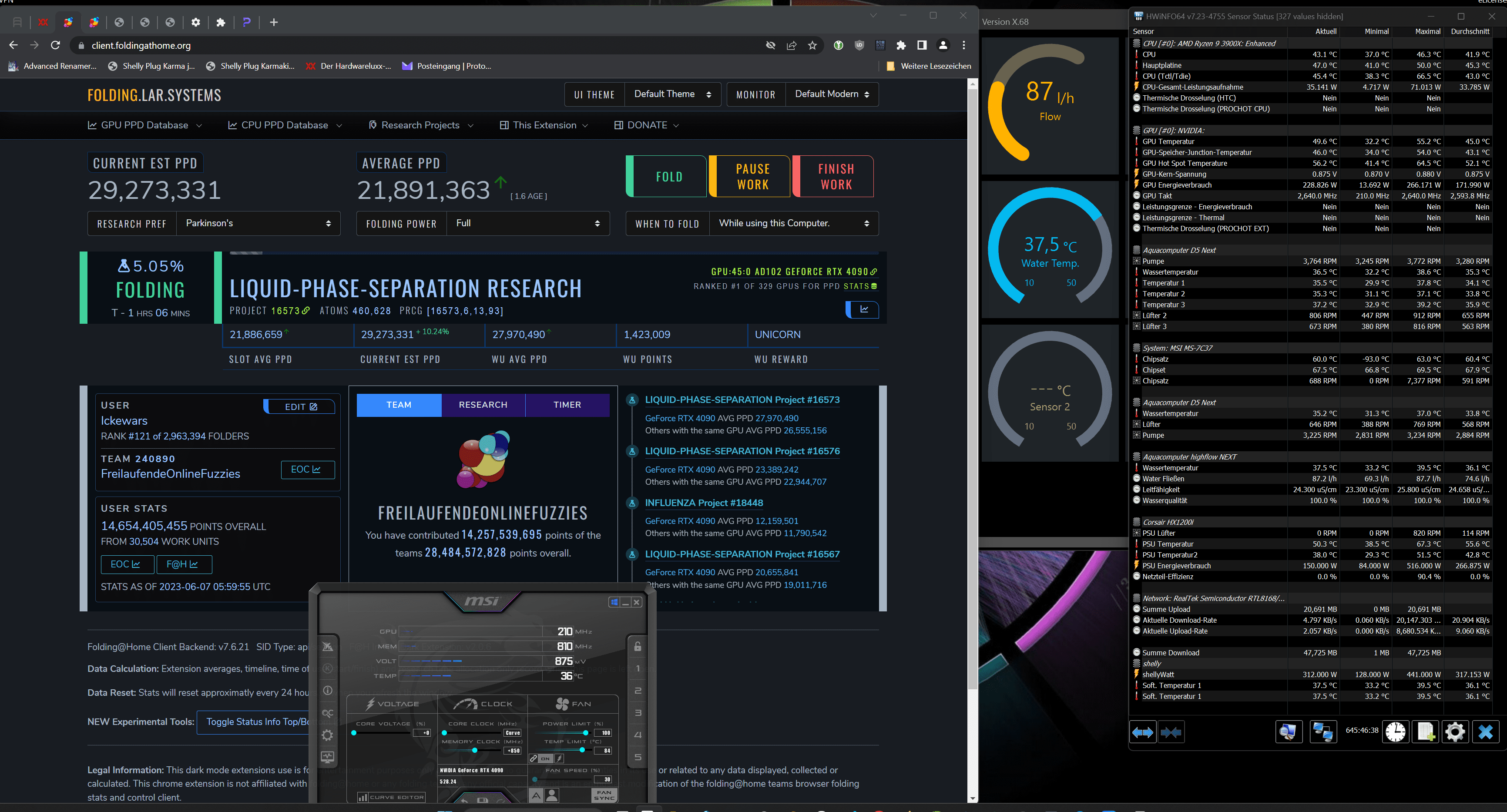Screen dimensions: 1507x812
Task: Open MSI Afterburner settings gear icon
Action: (328, 735)
